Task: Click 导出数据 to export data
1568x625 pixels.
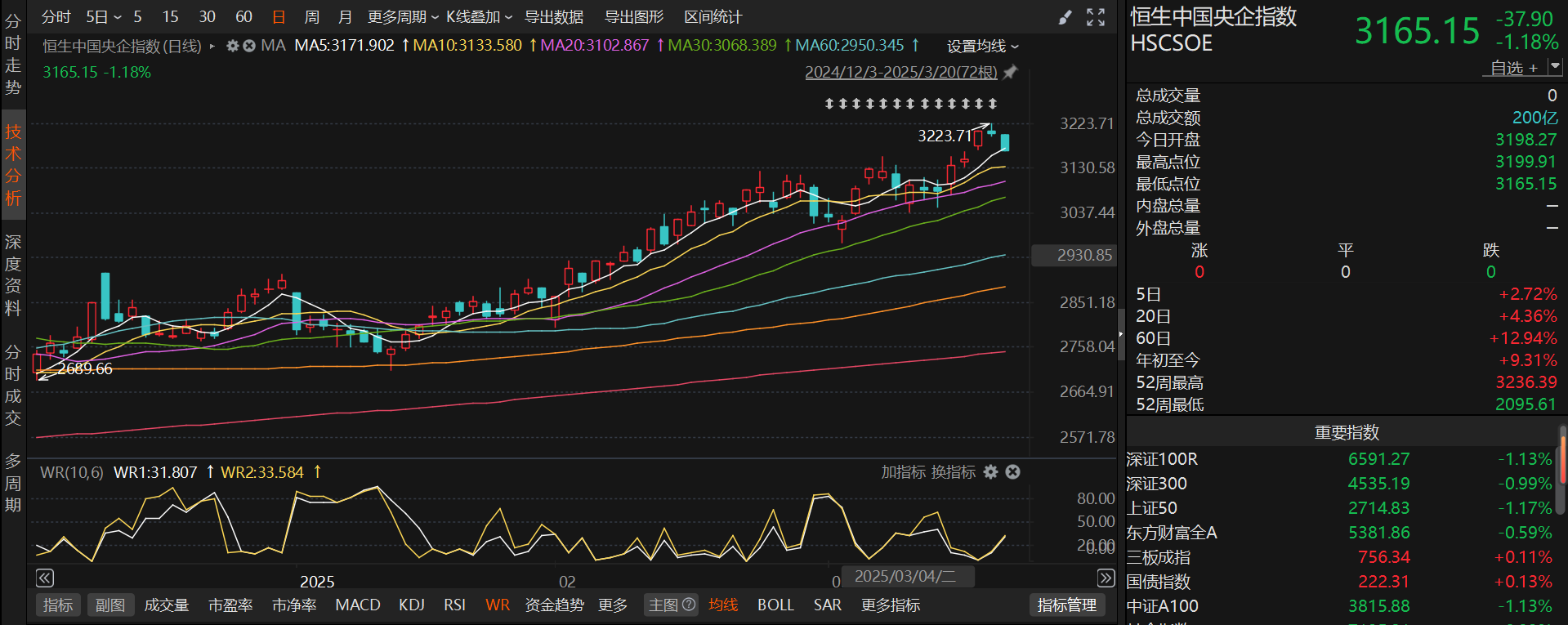Action: click(554, 17)
